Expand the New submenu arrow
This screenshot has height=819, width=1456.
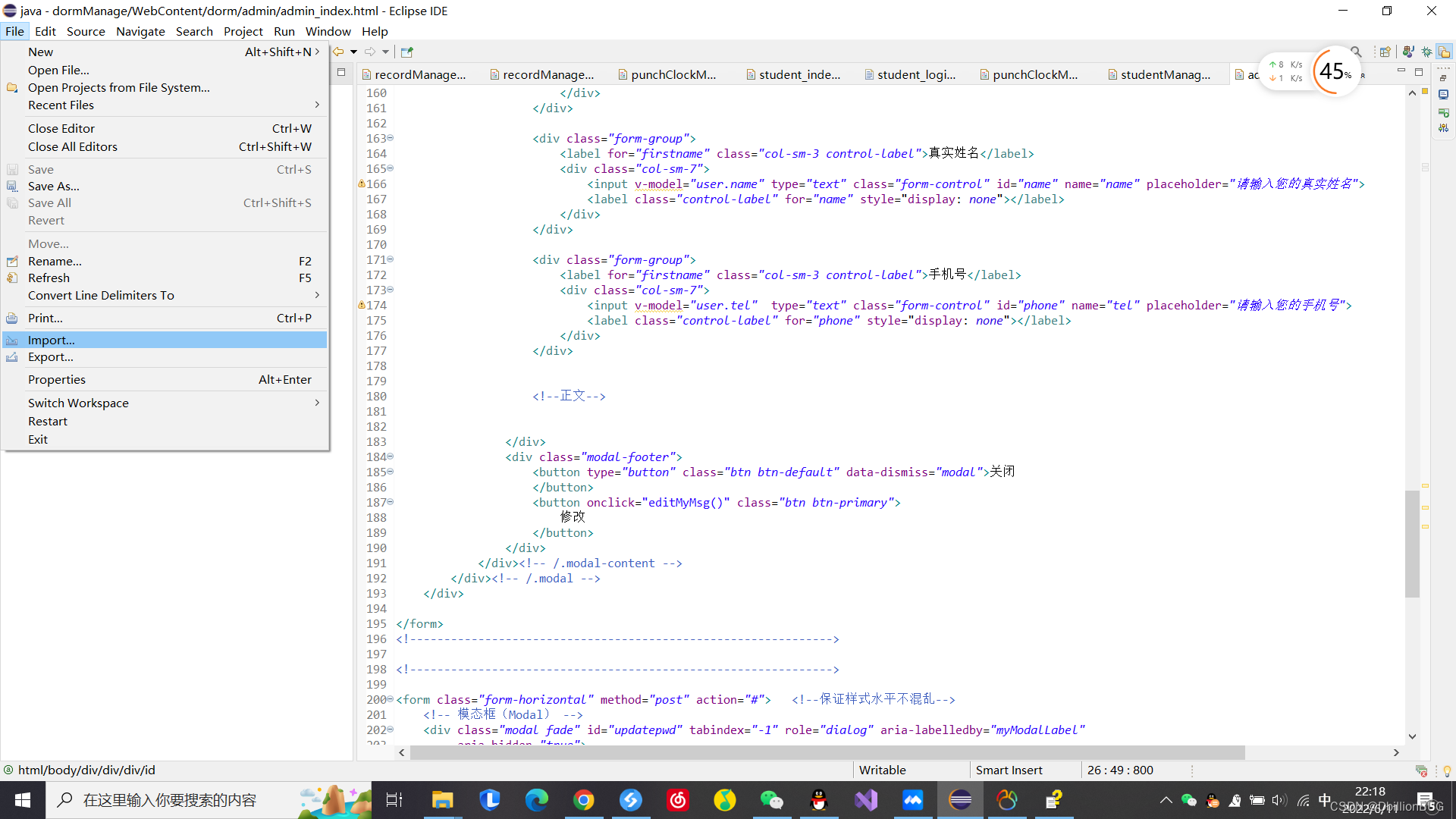317,52
